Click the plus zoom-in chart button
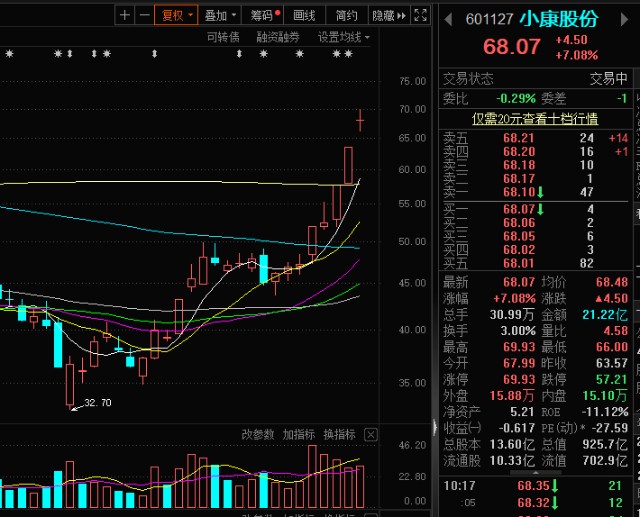Screen dimensions: 640x517 125,15
